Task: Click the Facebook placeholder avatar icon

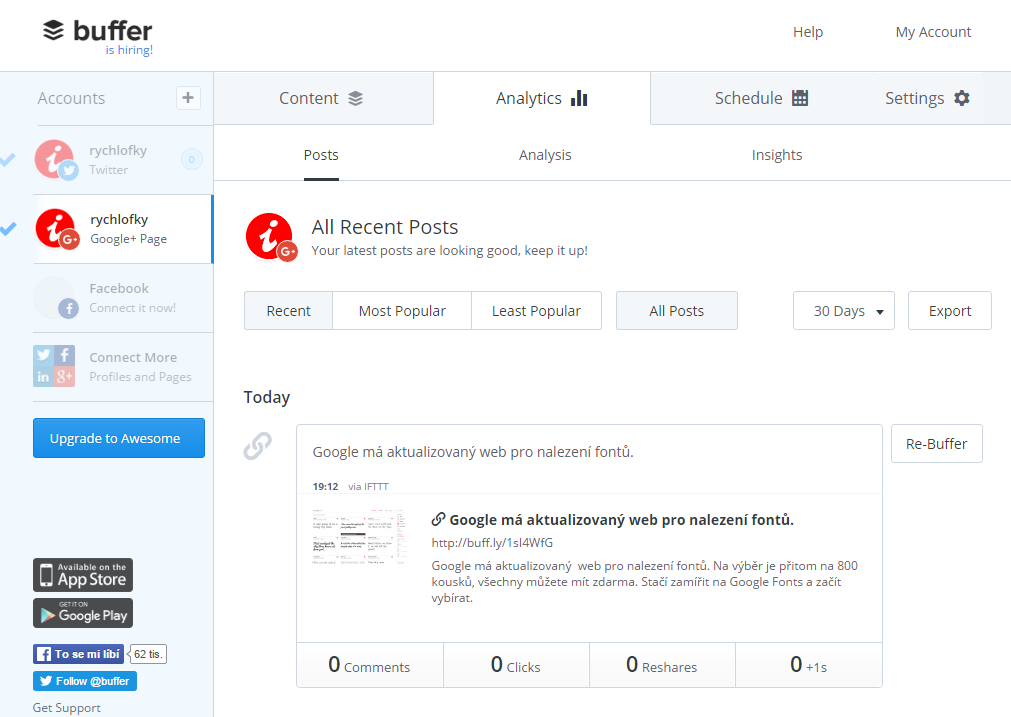Action: coord(56,298)
